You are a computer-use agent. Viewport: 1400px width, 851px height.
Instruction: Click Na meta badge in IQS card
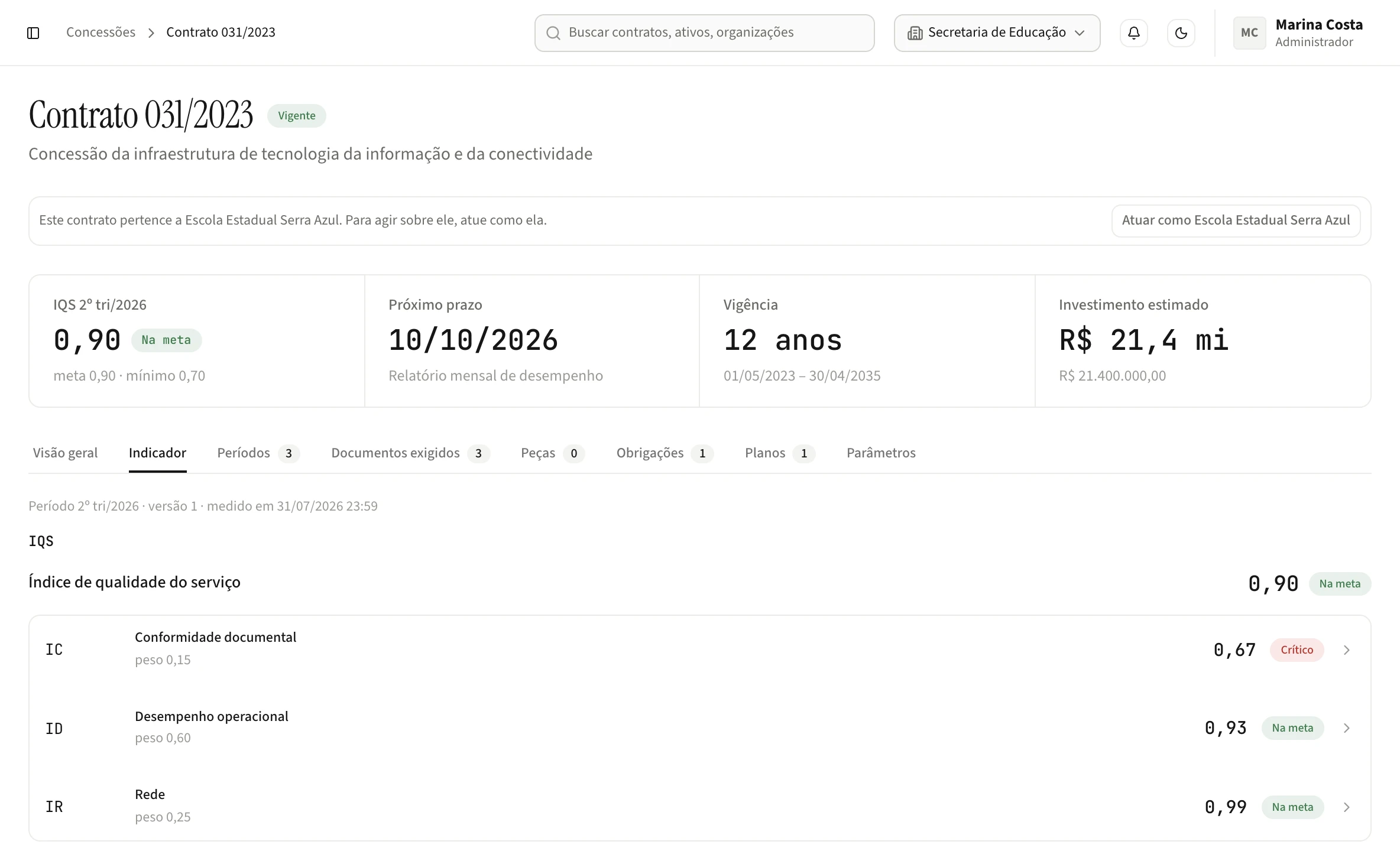pos(166,340)
